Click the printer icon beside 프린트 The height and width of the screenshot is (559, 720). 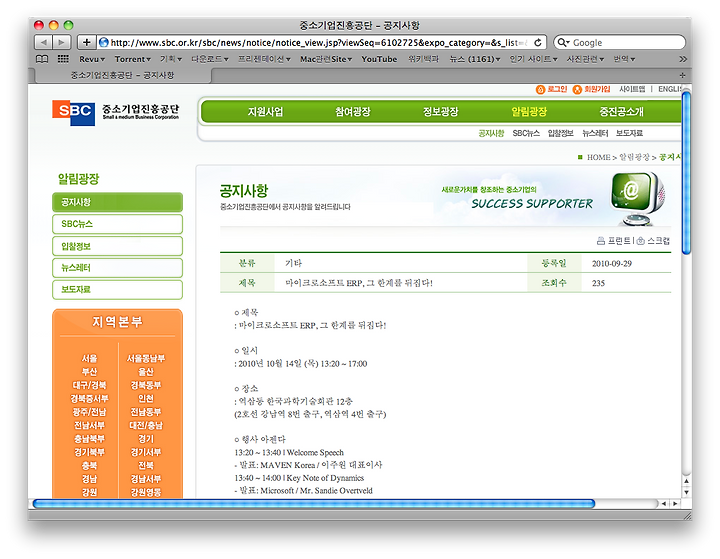pyautogui.click(x=601, y=240)
